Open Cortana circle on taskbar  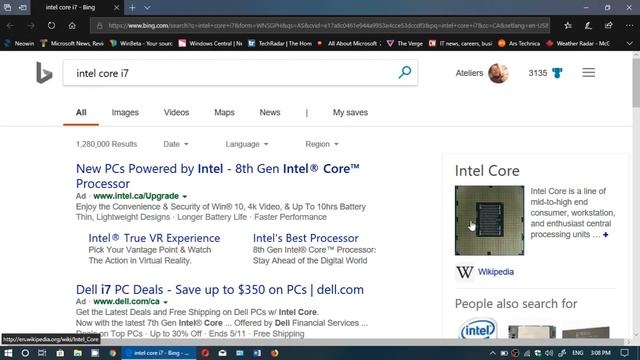(25, 353)
